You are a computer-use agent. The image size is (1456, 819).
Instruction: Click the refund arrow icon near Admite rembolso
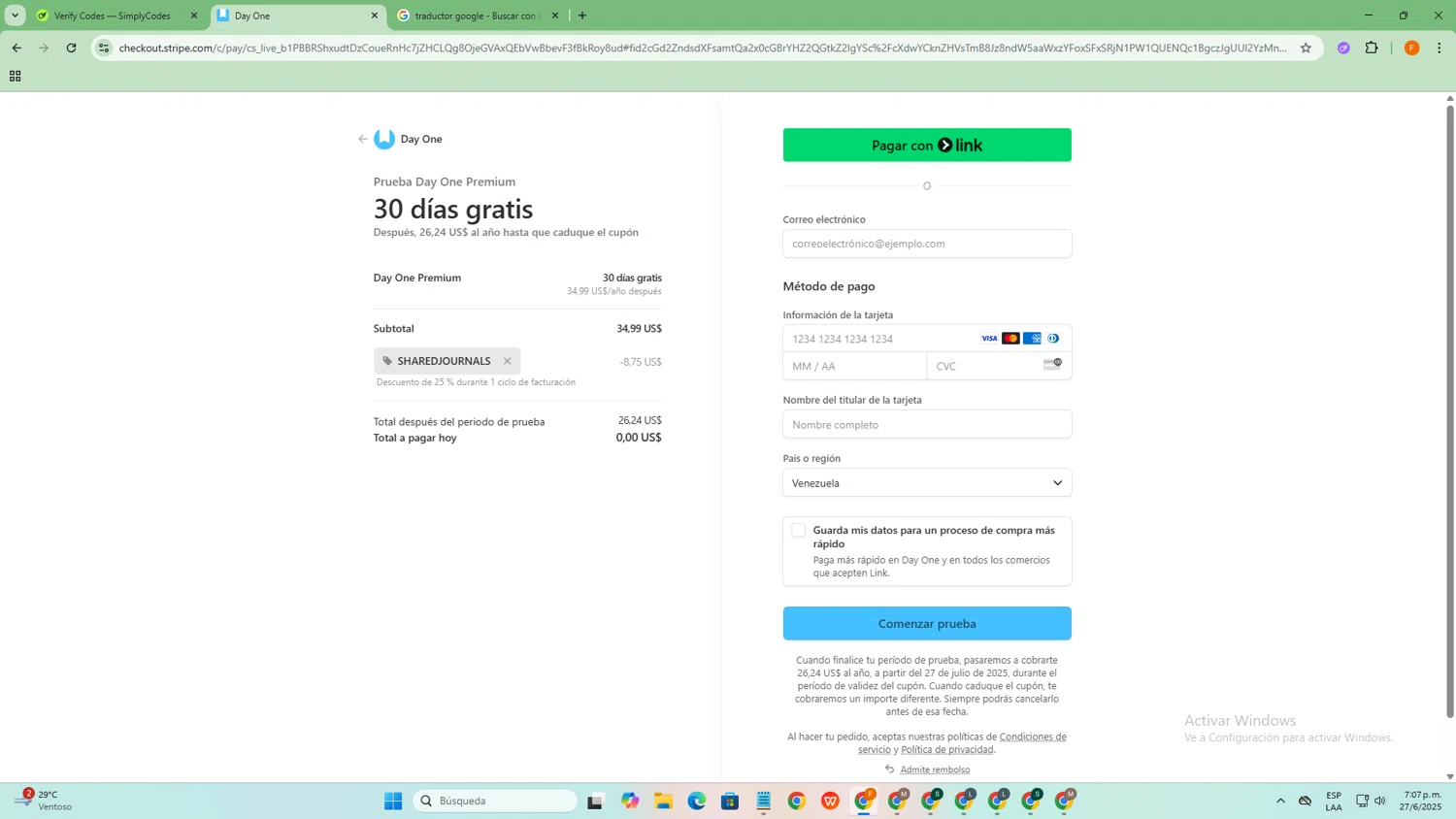point(889,770)
